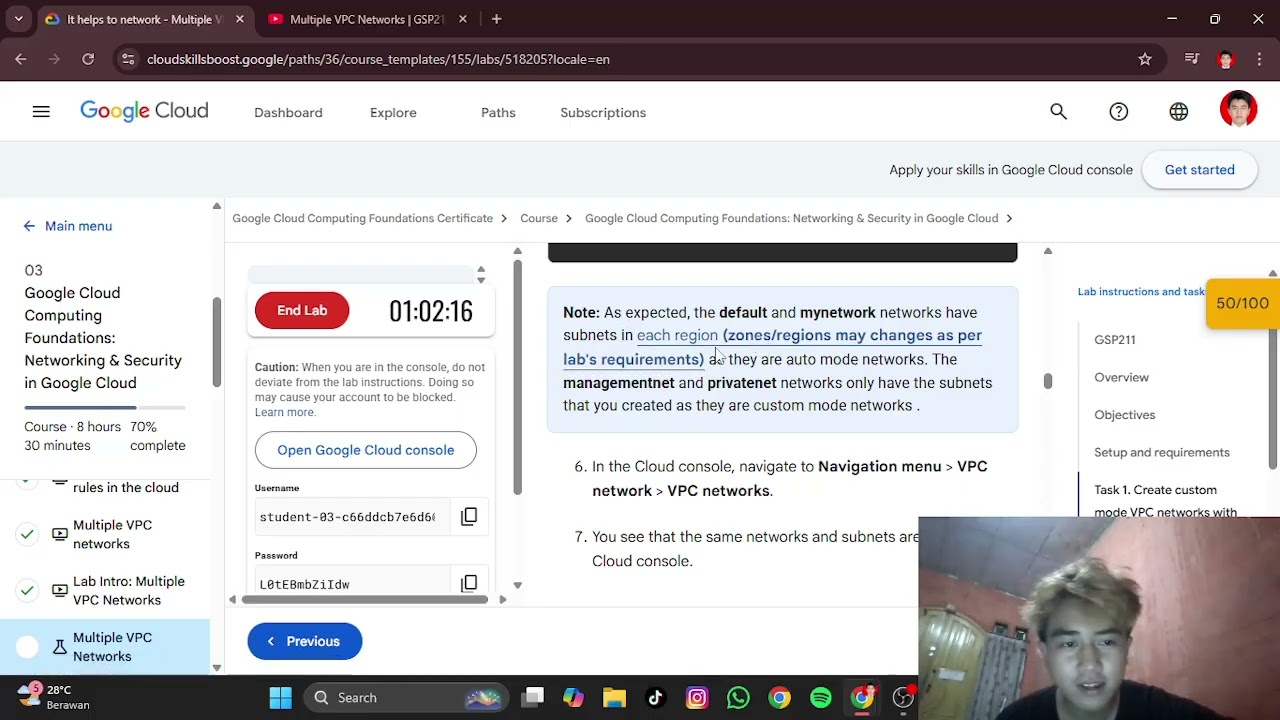
Task: Click the course progress bar at 70%
Action: coord(105,408)
